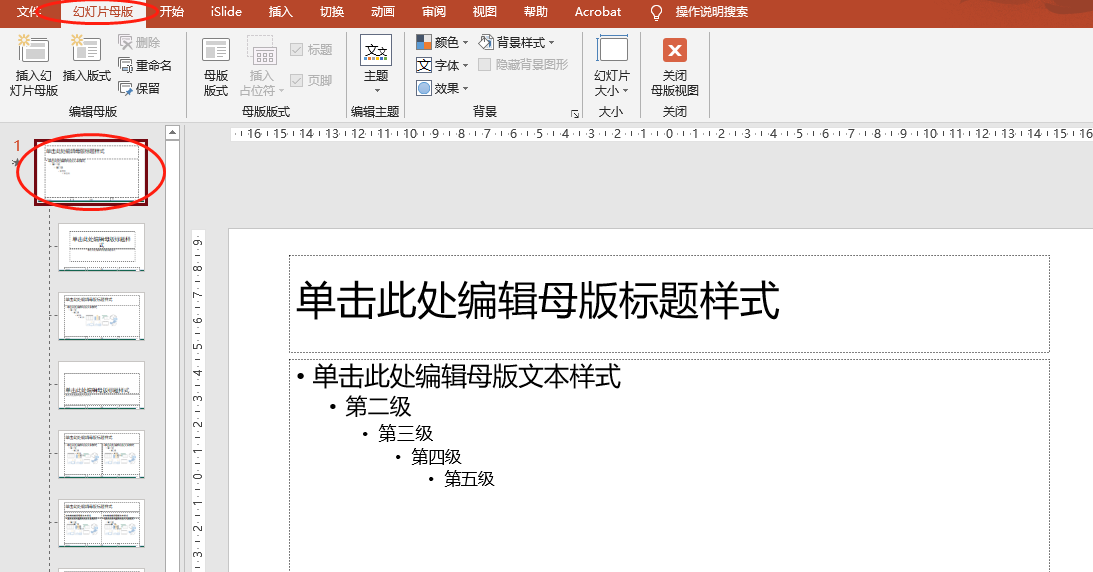1093x572 pixels.
Task: Select the first layout thumbnail under master
Action: coord(102,247)
